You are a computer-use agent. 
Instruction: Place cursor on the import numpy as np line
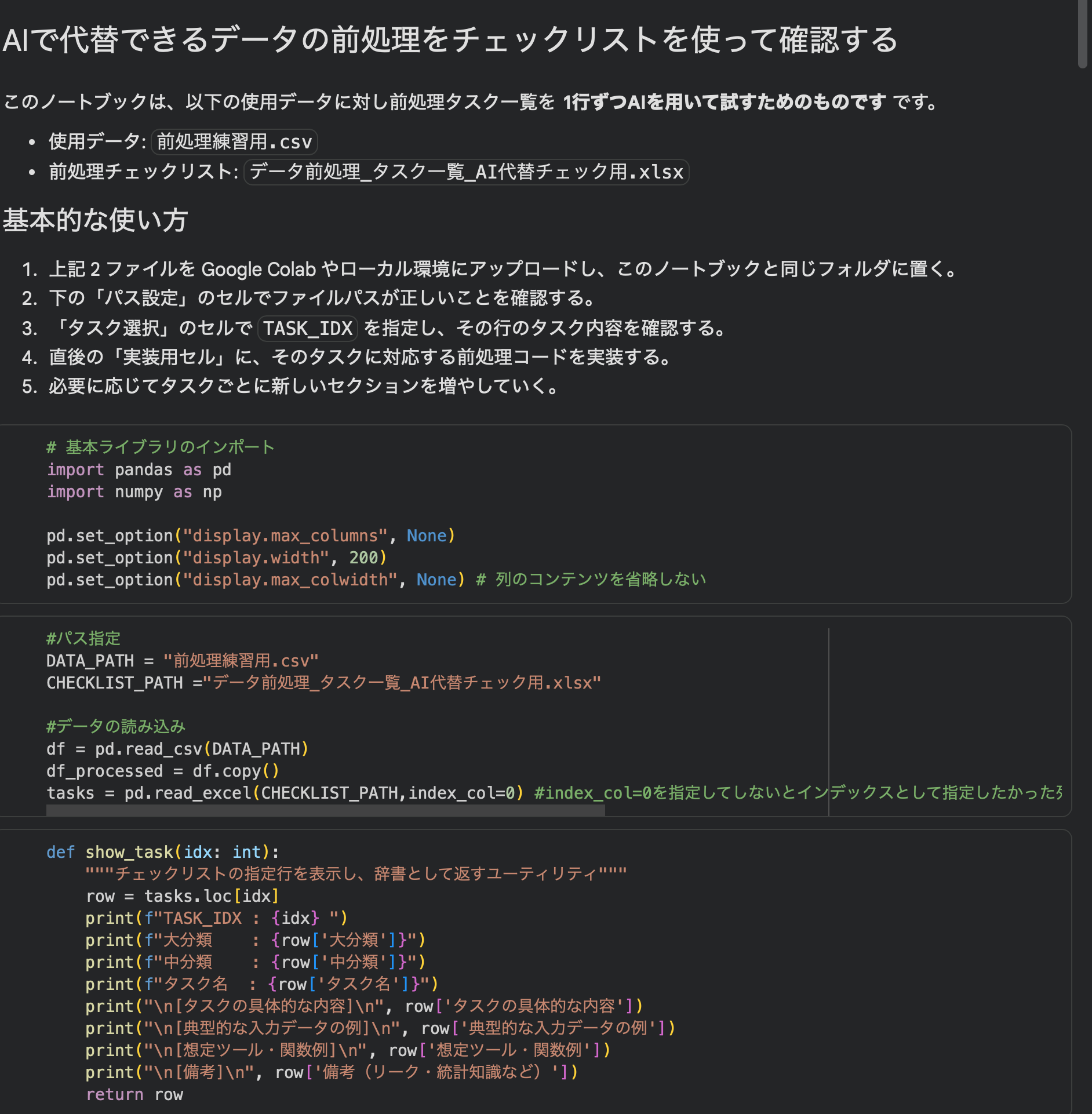[134, 492]
